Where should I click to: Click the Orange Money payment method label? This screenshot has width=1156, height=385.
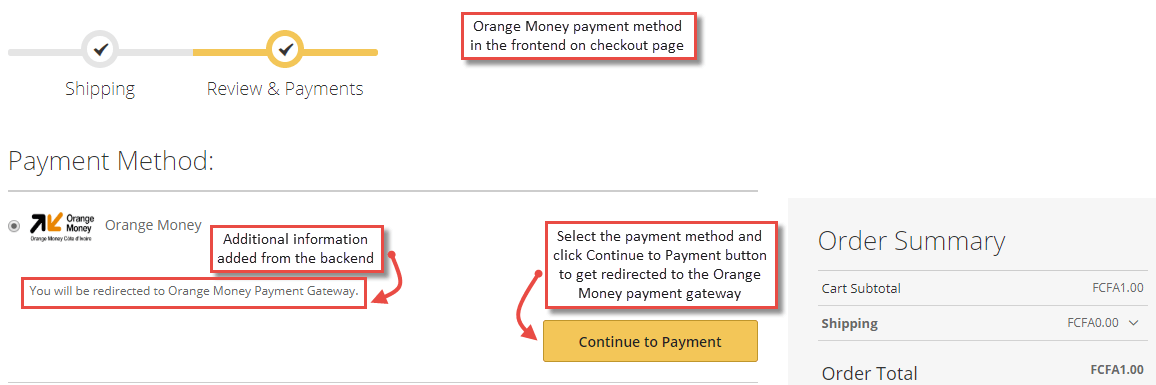tap(153, 225)
